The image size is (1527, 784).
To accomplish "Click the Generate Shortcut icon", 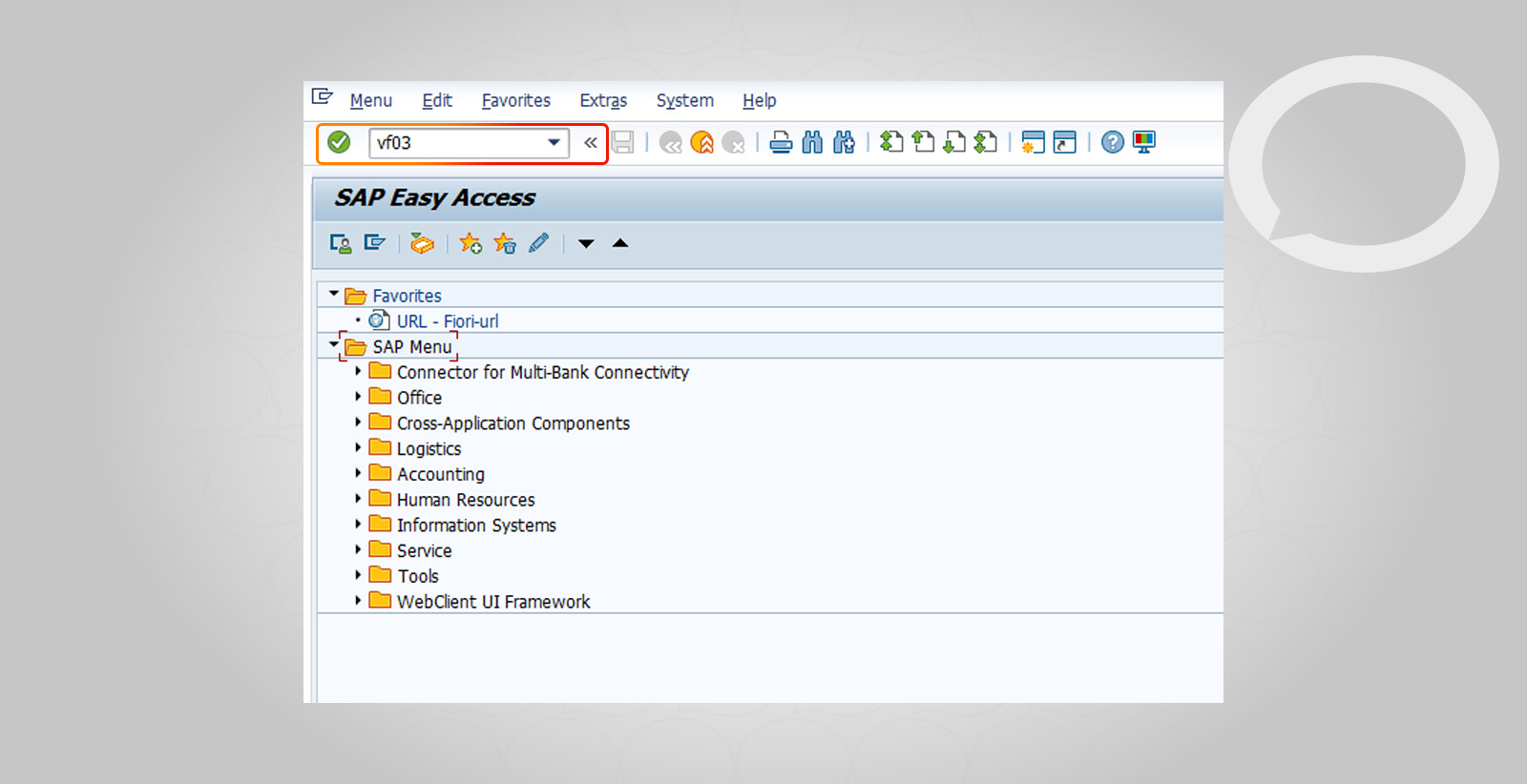I will pos(1065,142).
